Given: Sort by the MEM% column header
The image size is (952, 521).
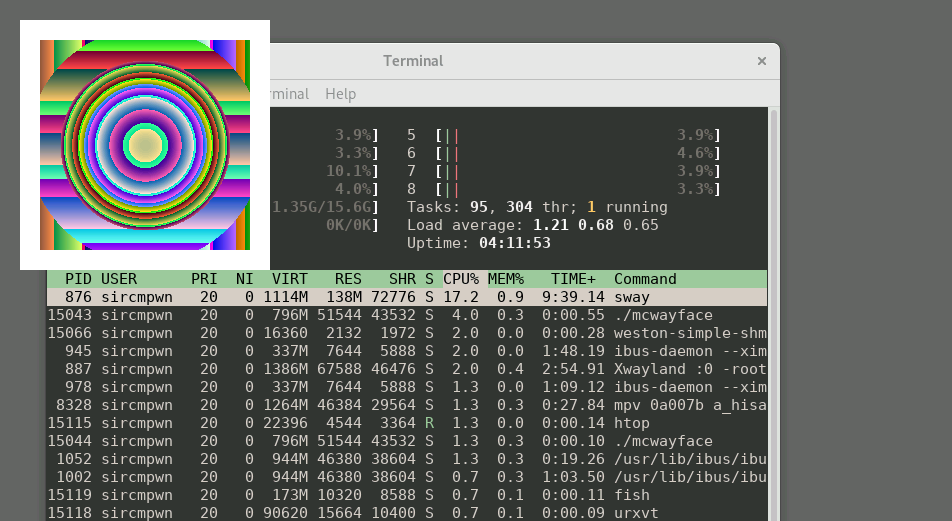Looking at the screenshot, I should (x=506, y=279).
